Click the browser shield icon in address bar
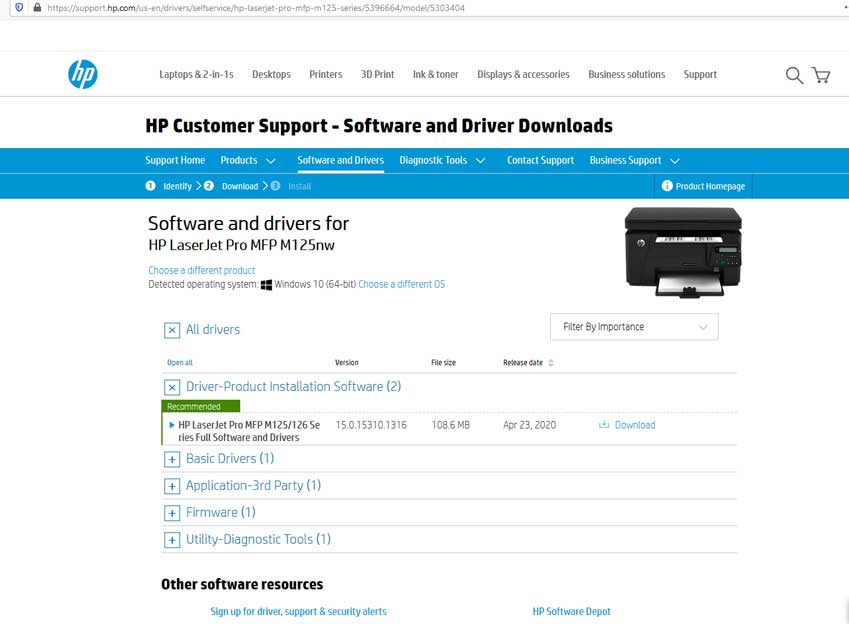This screenshot has width=849, height=624. pos(19,8)
